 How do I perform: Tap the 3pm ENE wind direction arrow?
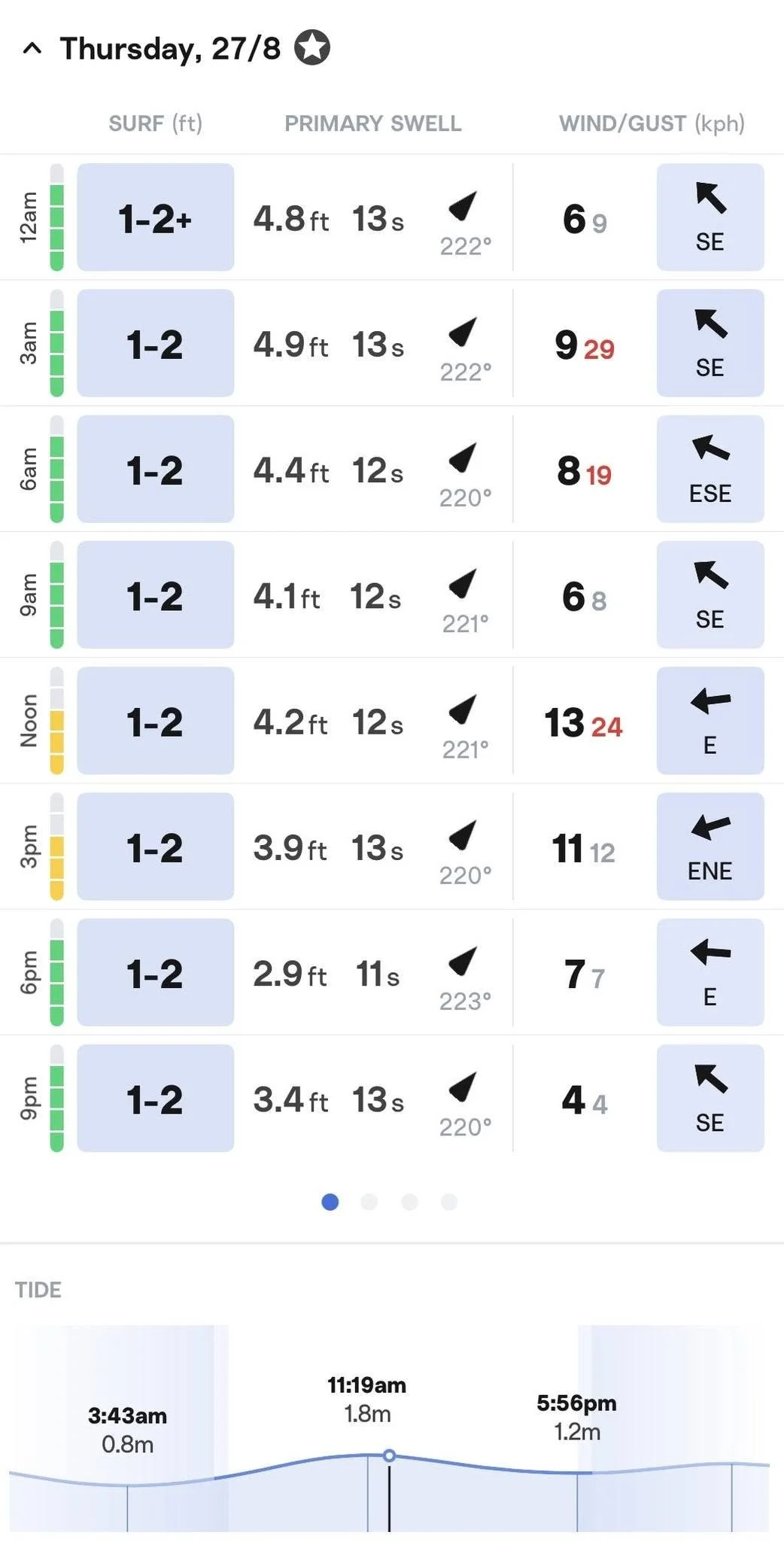point(710,828)
